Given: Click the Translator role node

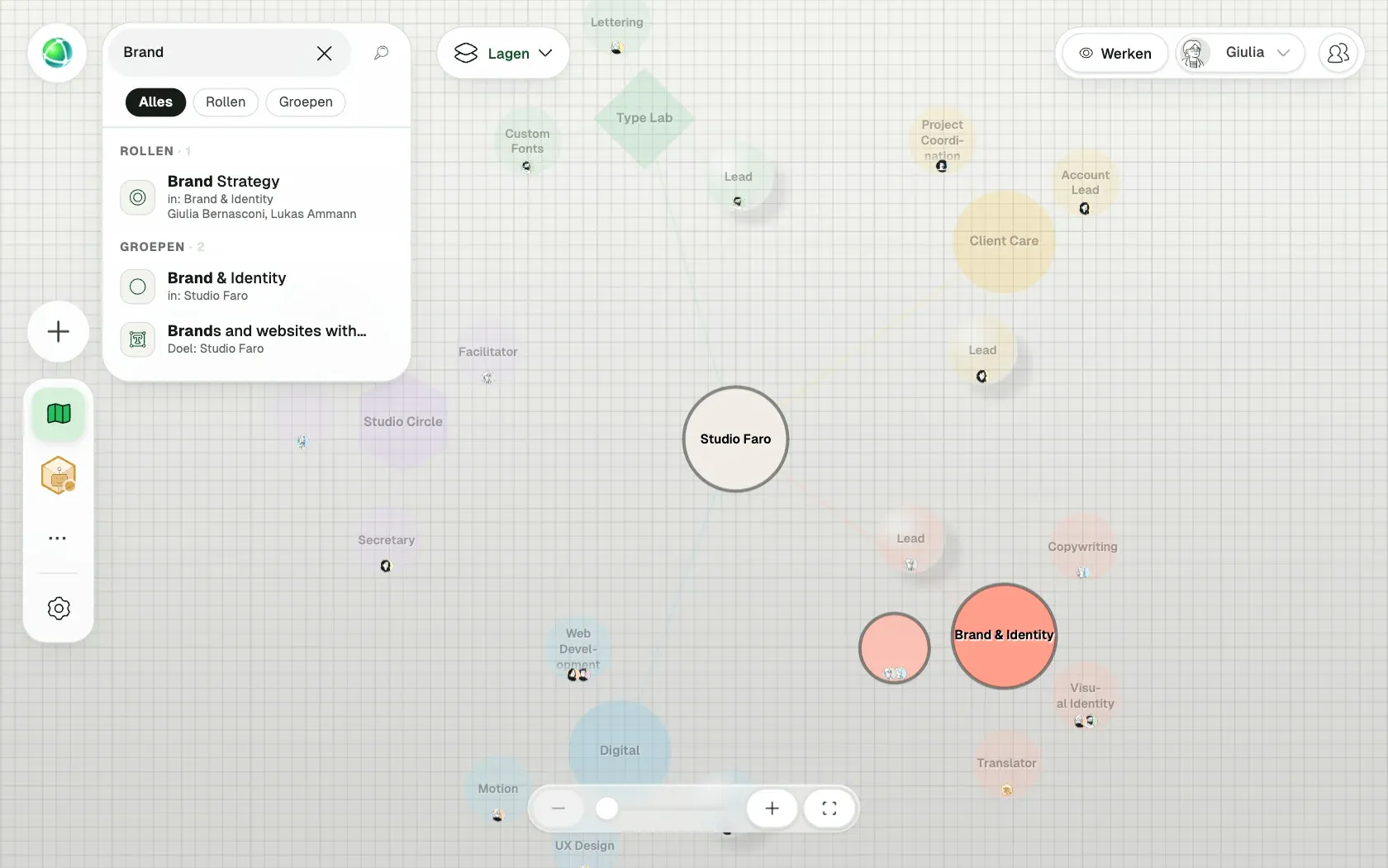Looking at the screenshot, I should 1006,764.
